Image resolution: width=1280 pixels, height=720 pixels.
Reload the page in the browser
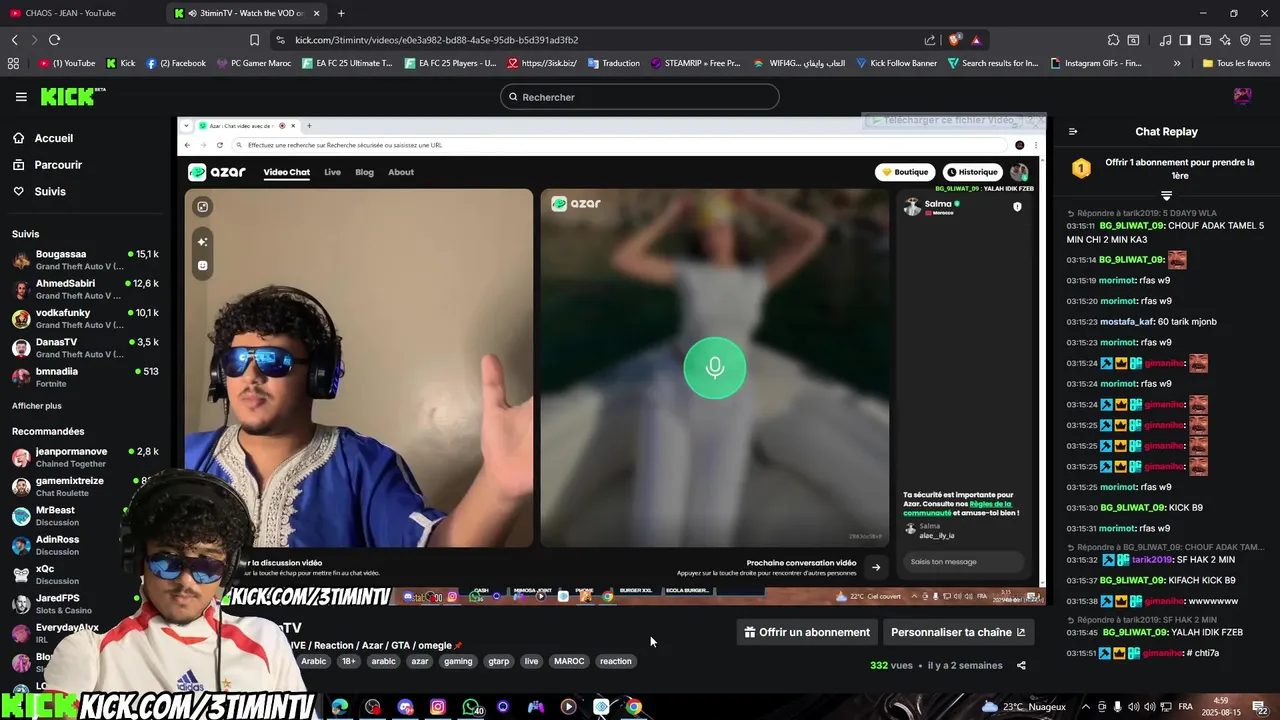[54, 40]
